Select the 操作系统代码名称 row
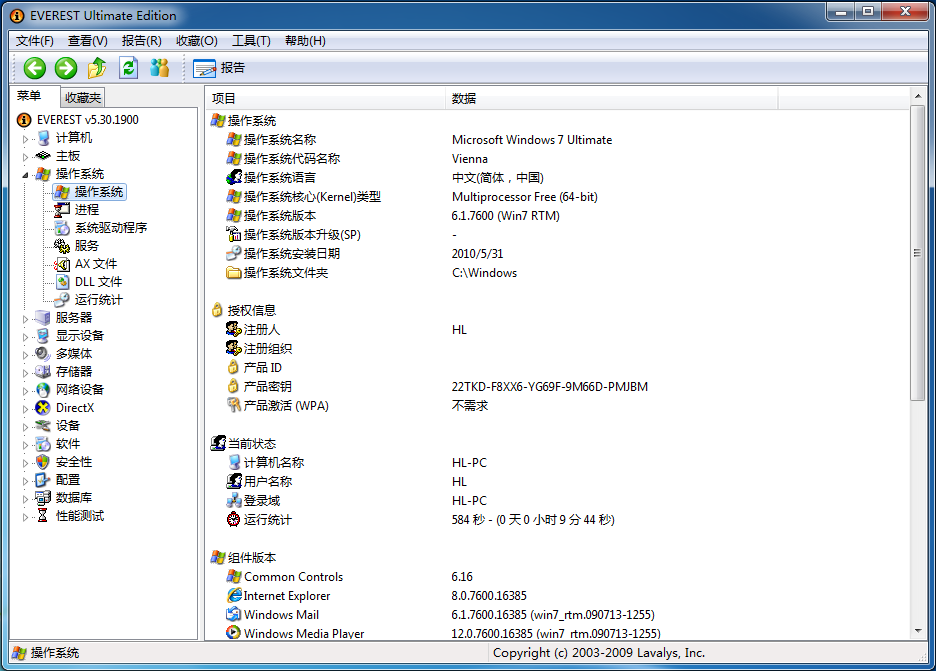The image size is (936, 671). (558, 159)
